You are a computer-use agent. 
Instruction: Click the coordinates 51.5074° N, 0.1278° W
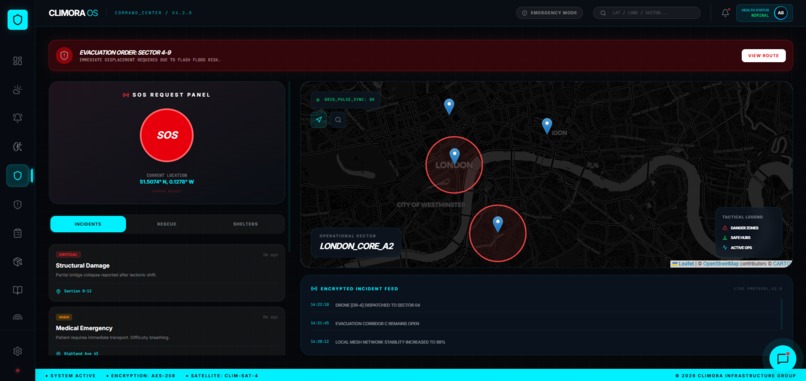[x=167, y=182]
